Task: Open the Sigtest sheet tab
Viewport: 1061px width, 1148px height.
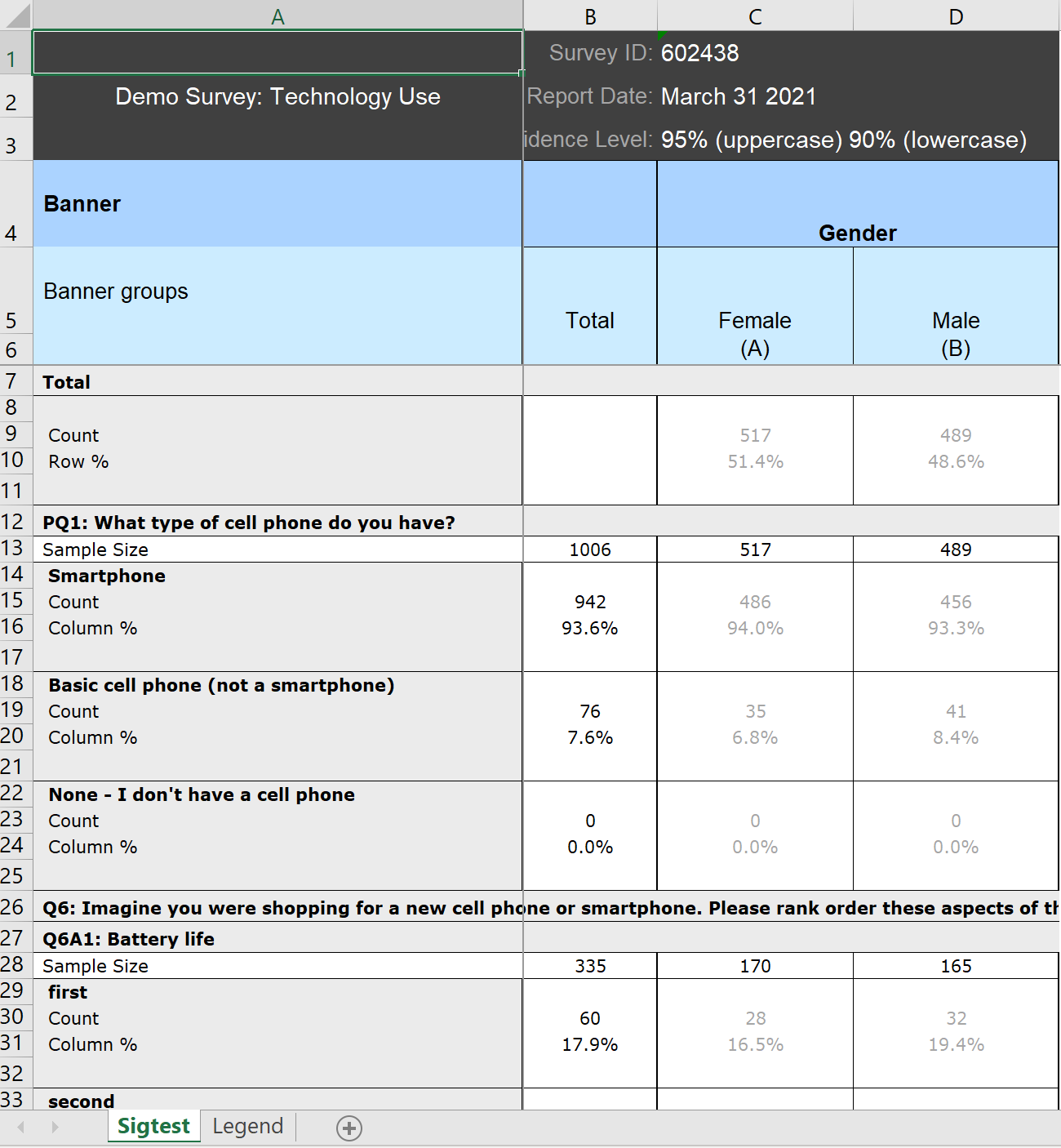Action: point(153,1127)
